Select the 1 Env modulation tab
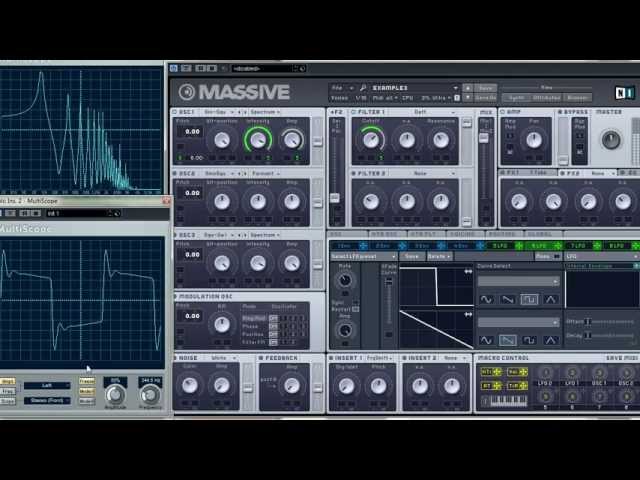 [x=344, y=246]
